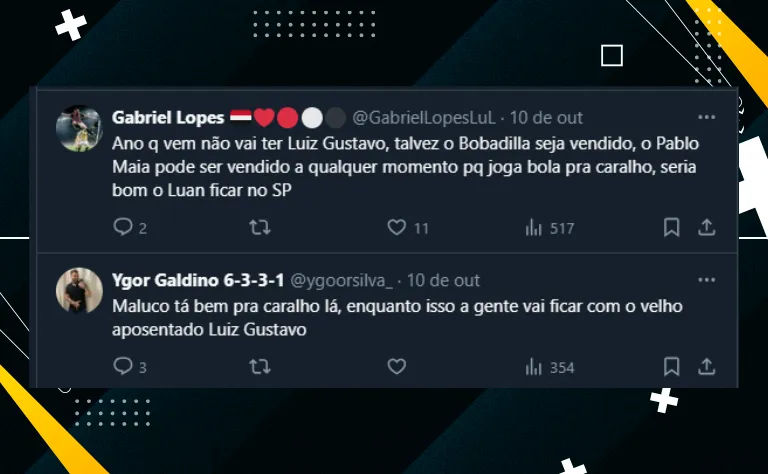This screenshot has height=474, width=768.
Task: Open Gabriel Lopes's profile picture
Action: tap(79, 128)
